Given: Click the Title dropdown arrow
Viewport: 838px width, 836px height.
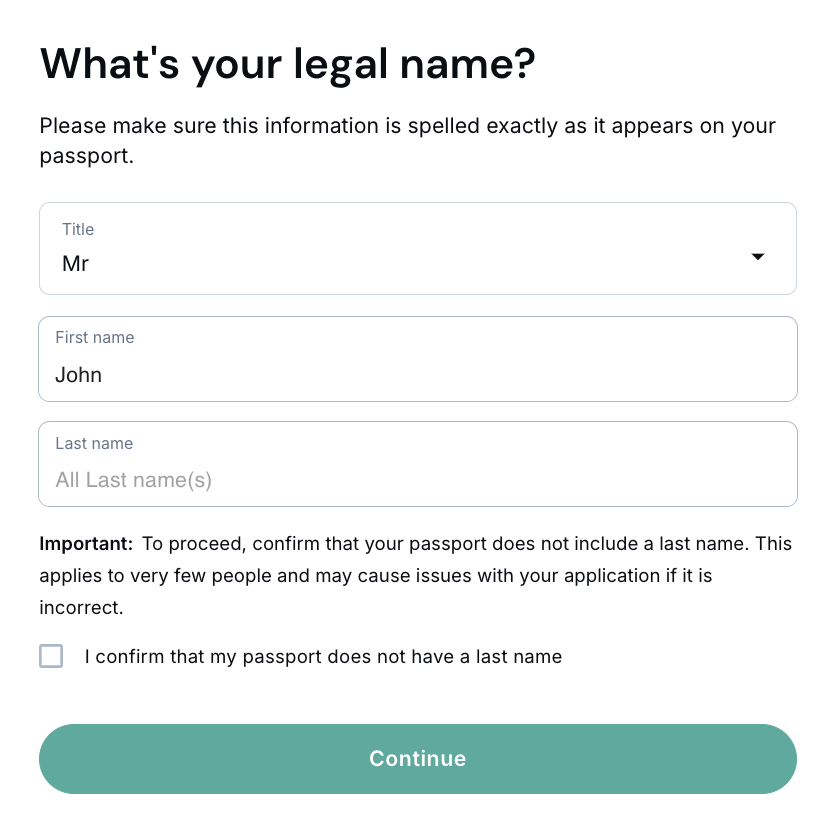Looking at the screenshot, I should tap(758, 257).
